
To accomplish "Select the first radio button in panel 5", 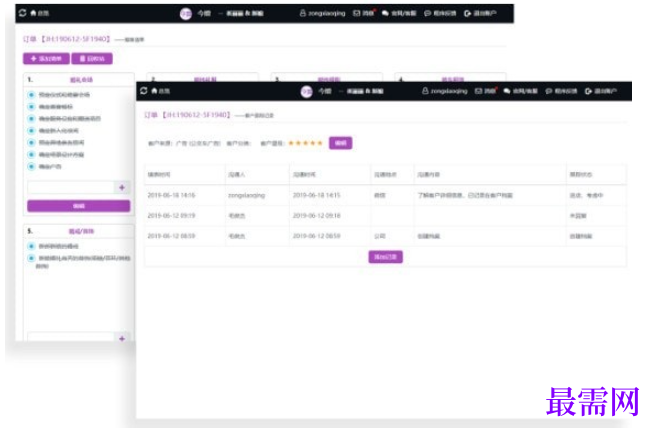I will tap(31, 246).
